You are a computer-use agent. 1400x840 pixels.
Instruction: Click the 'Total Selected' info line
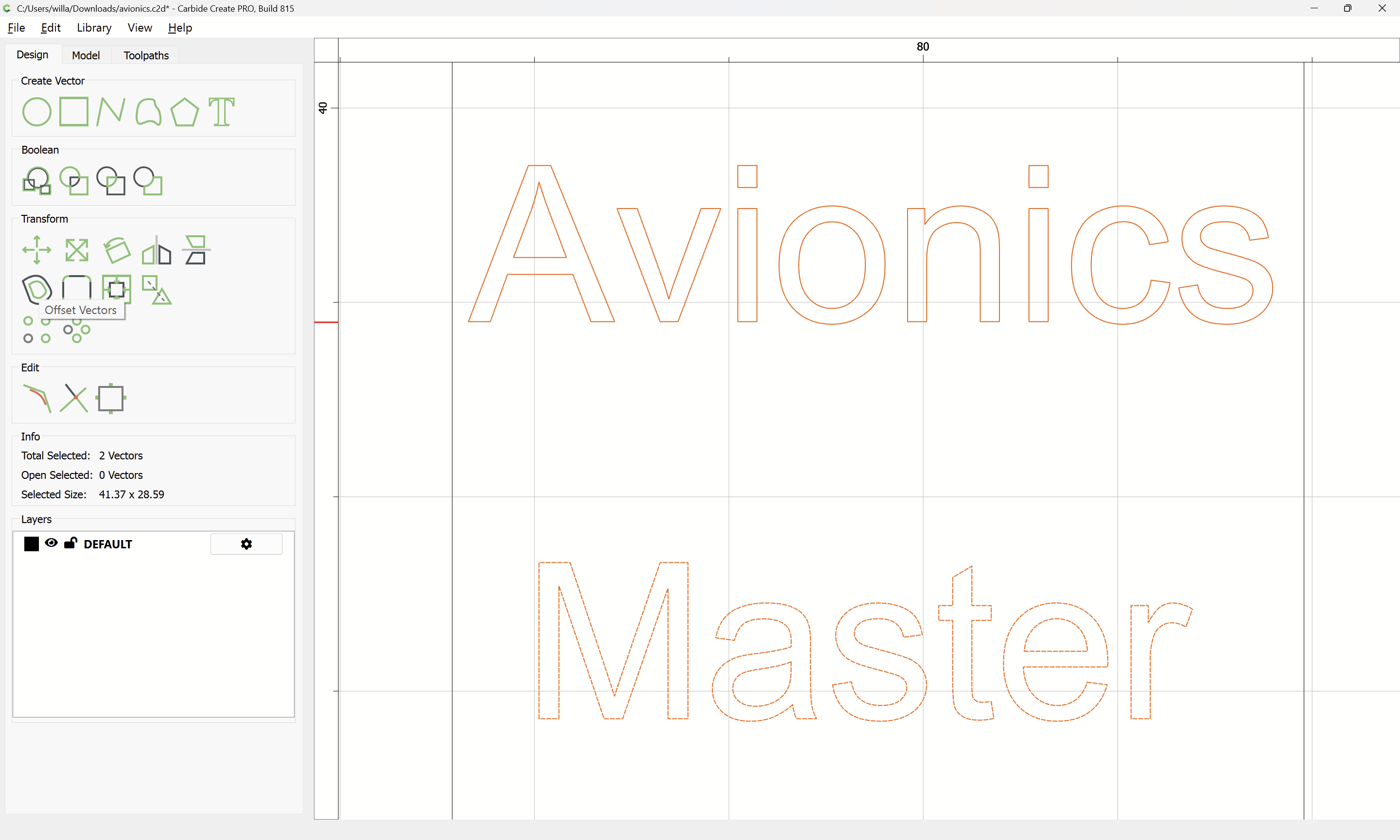tap(82, 455)
